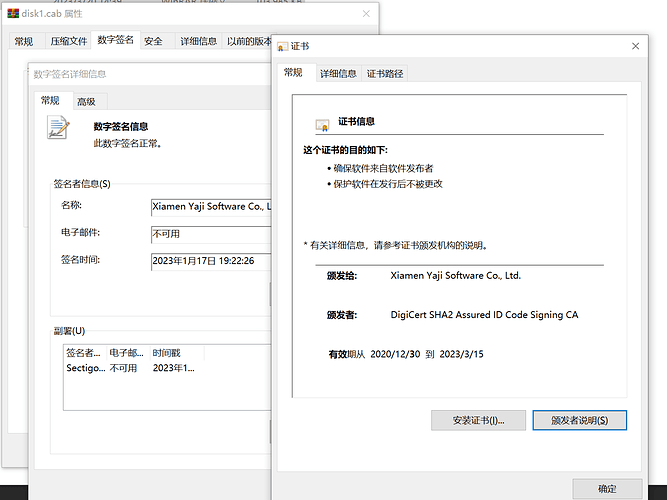Switch to 详细信息 tab in properties window
Screen dimensions: 667x500
198,41
